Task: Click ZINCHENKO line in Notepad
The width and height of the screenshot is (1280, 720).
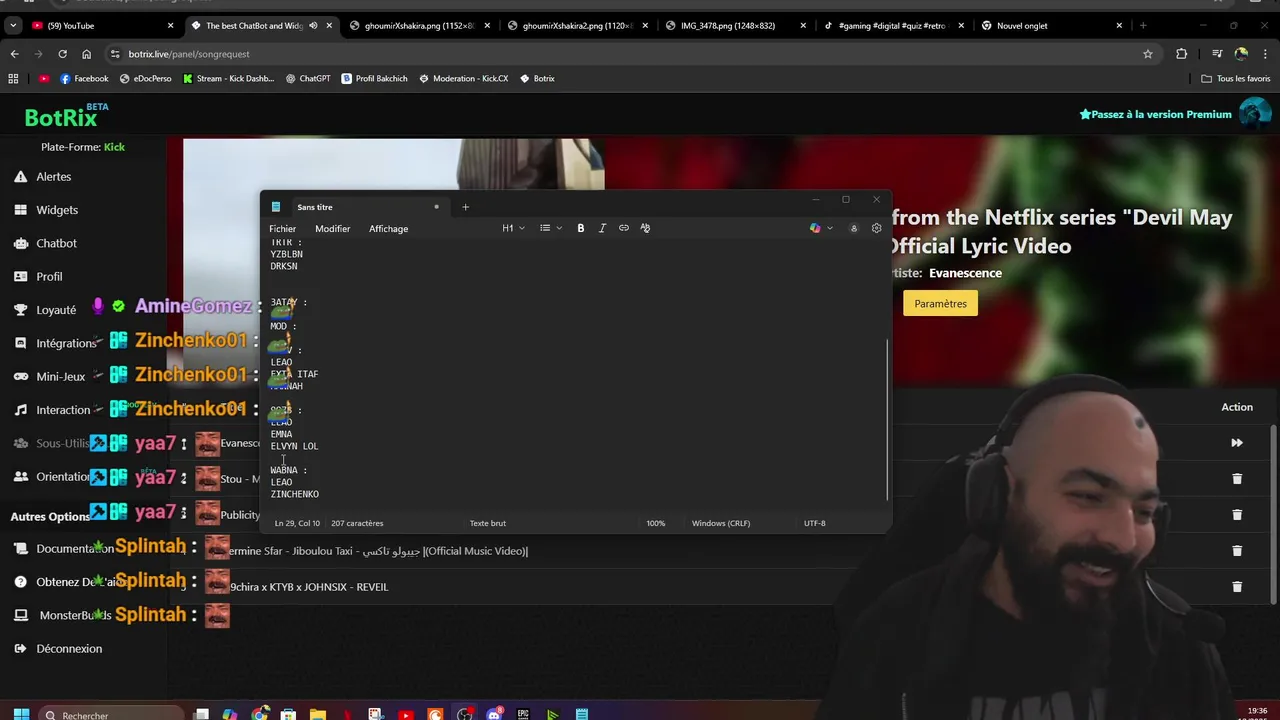Action: click(295, 494)
